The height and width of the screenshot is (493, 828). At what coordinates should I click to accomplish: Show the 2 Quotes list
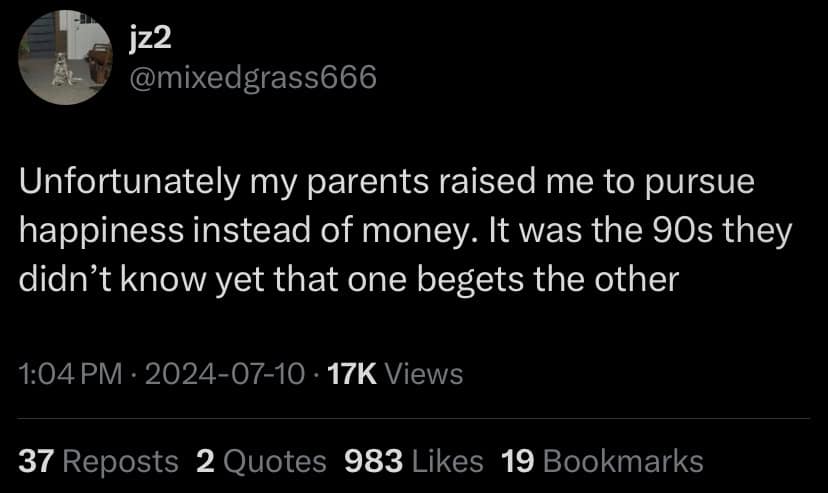[x=261, y=461]
